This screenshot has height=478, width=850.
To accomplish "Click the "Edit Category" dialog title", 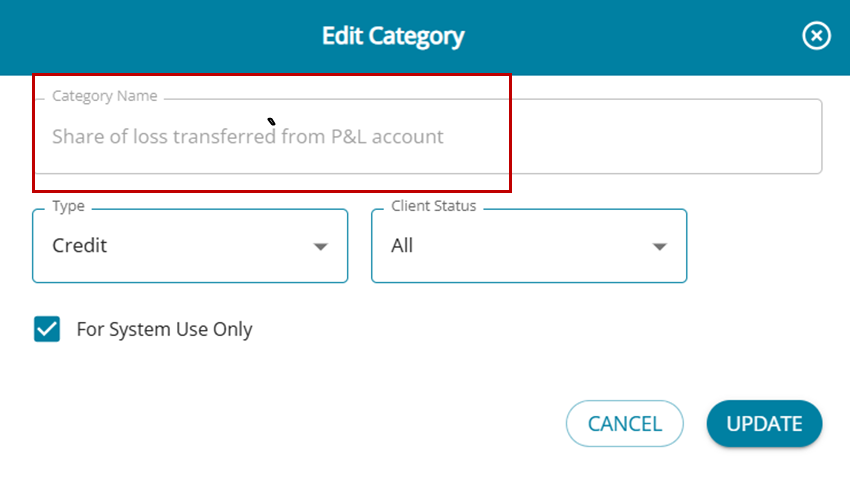I will pos(393,37).
